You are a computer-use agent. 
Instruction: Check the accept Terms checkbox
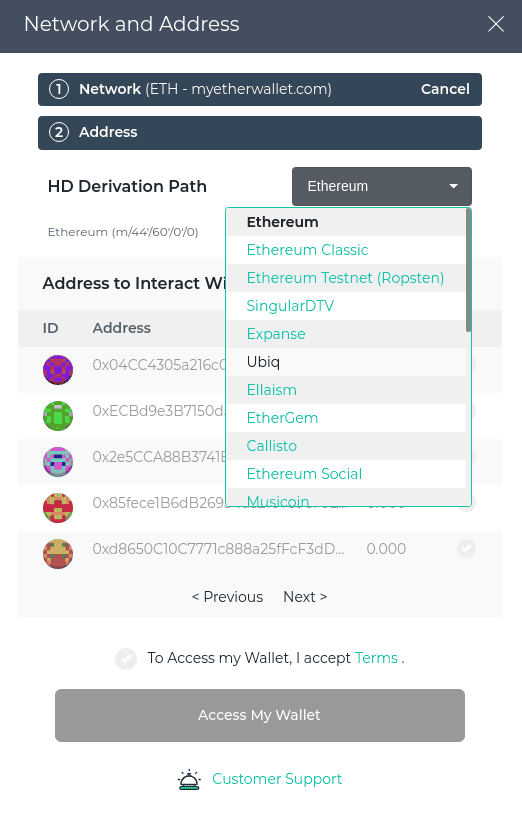click(x=126, y=658)
